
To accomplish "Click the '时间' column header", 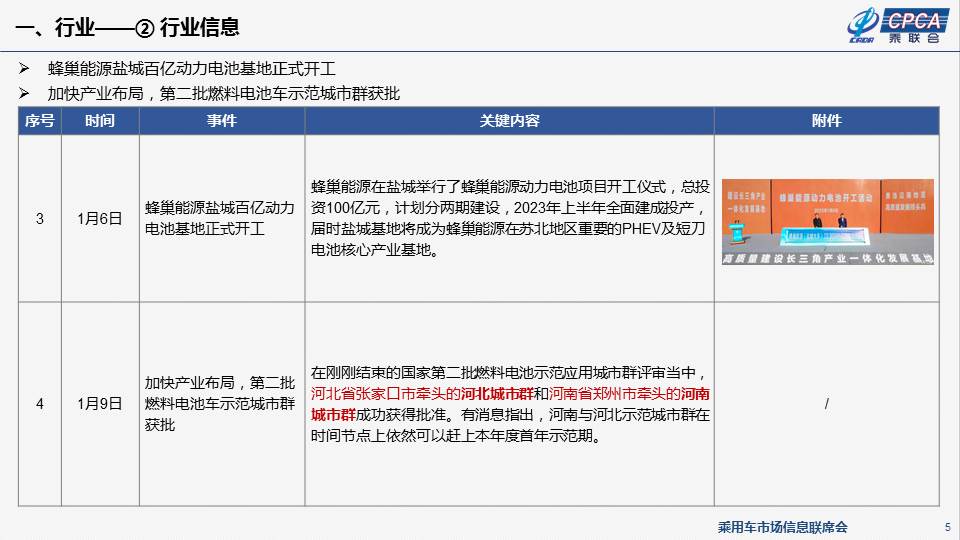I will [100, 121].
